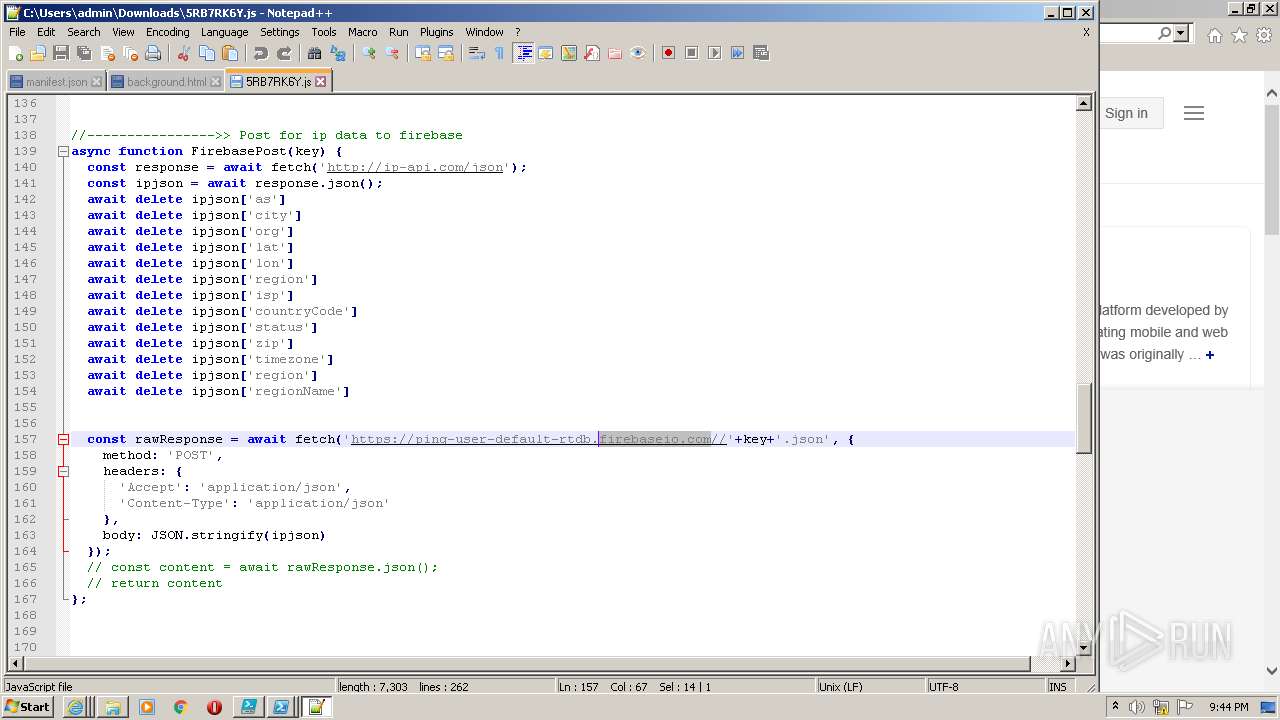Collapse the fetch call fold at line 157
1280x720 pixels.
[x=63, y=439]
